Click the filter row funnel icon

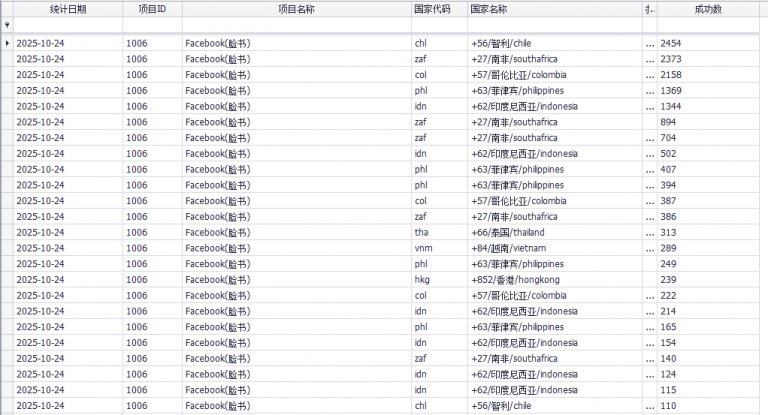pyautogui.click(x=8, y=25)
